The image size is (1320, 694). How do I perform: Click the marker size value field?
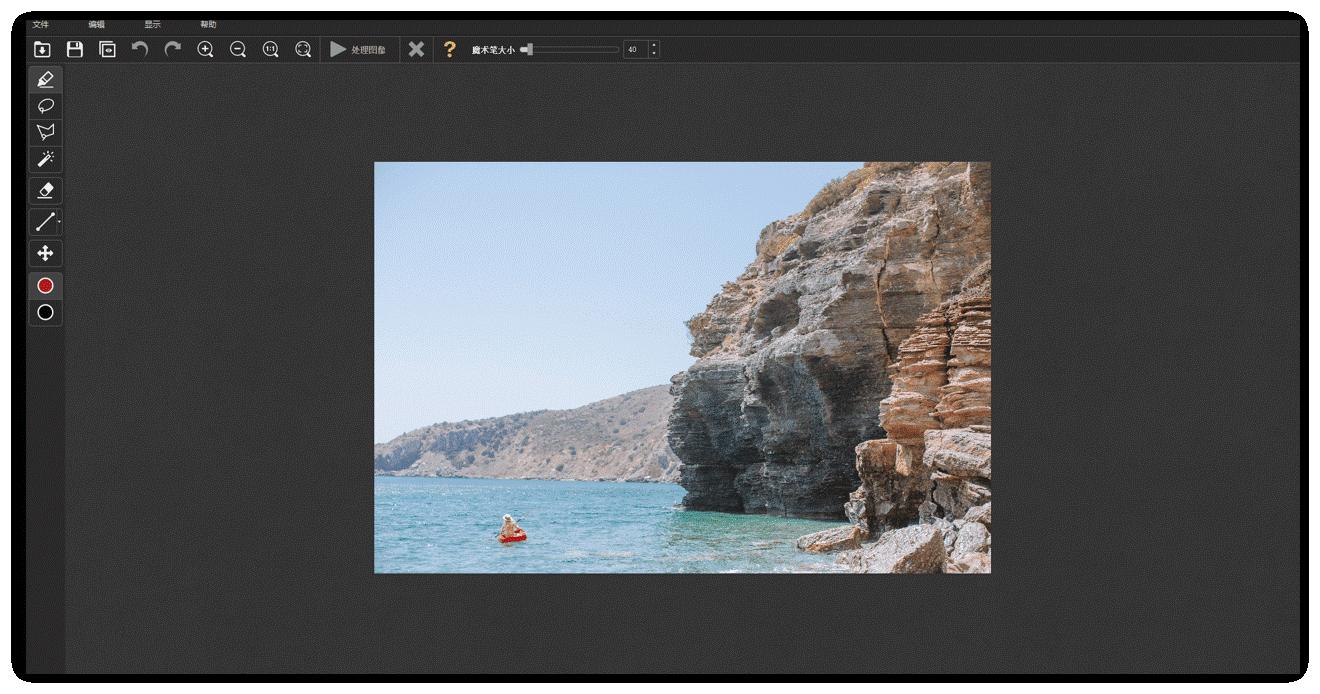tap(635, 49)
